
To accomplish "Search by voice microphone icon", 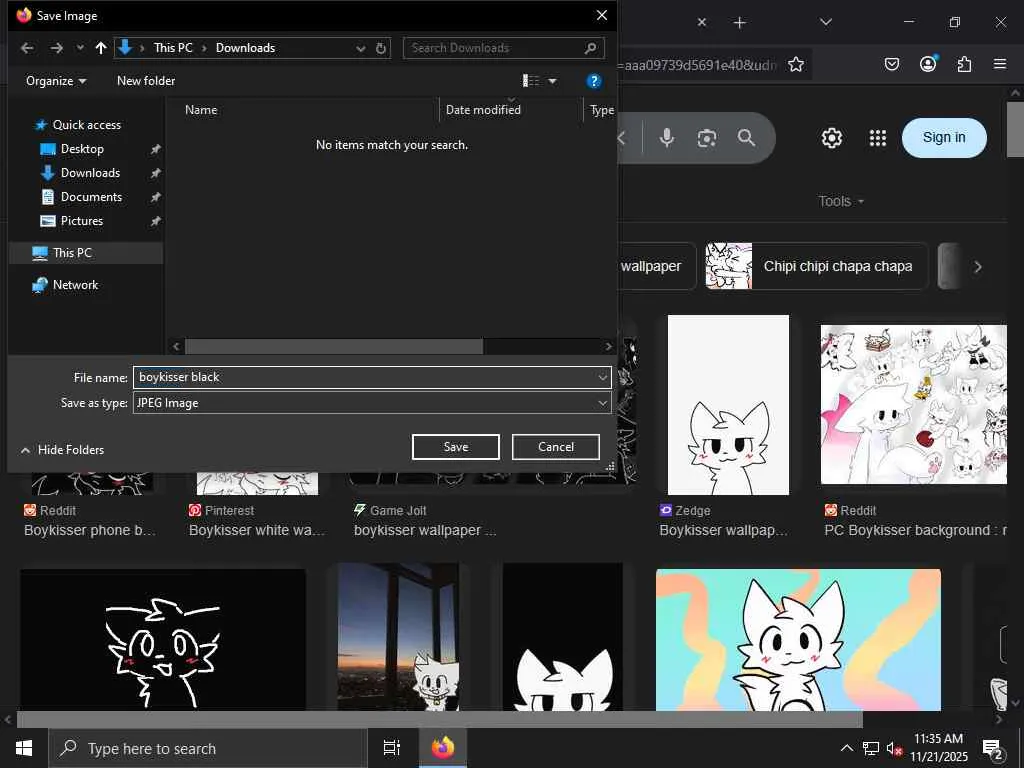I will tap(666, 138).
